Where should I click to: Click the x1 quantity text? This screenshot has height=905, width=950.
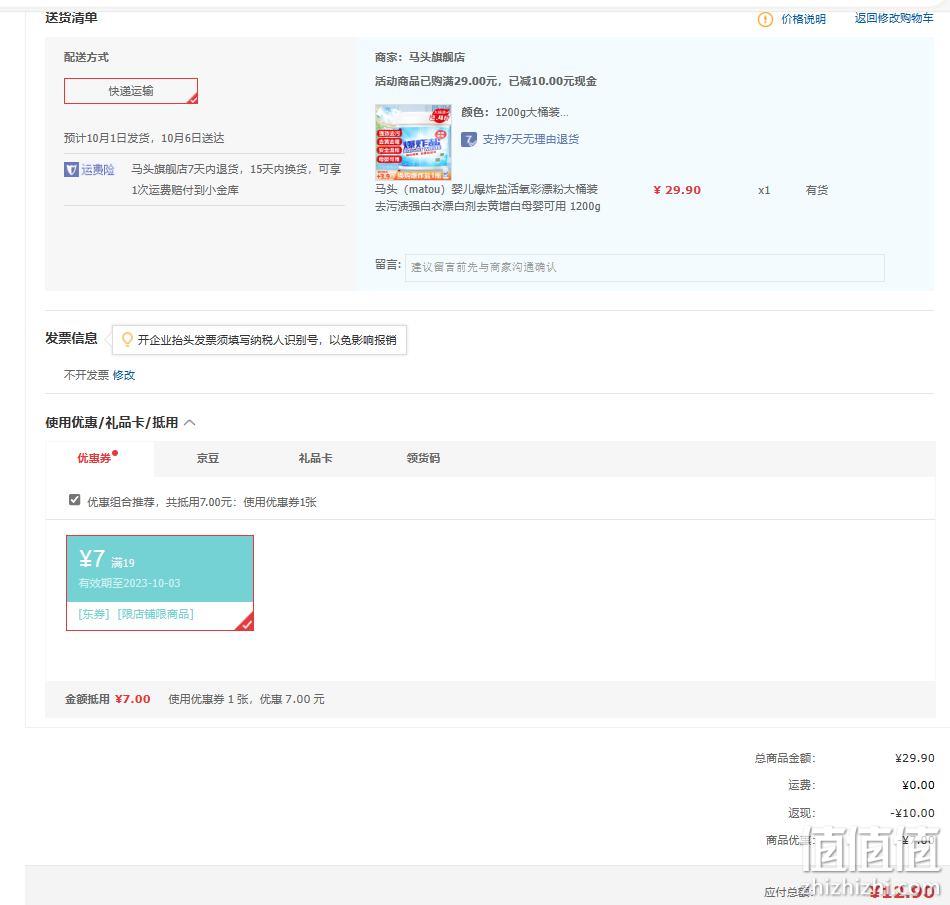[x=764, y=190]
